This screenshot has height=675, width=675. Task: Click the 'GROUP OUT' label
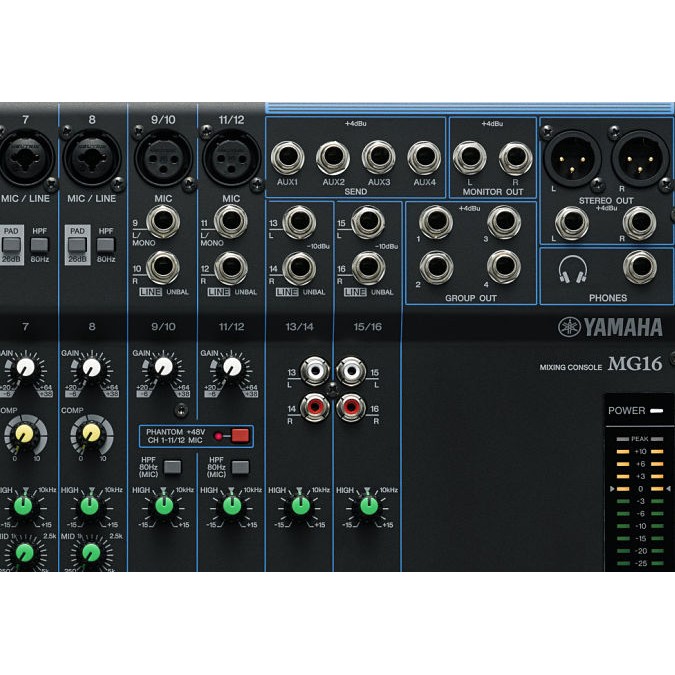coord(471,298)
